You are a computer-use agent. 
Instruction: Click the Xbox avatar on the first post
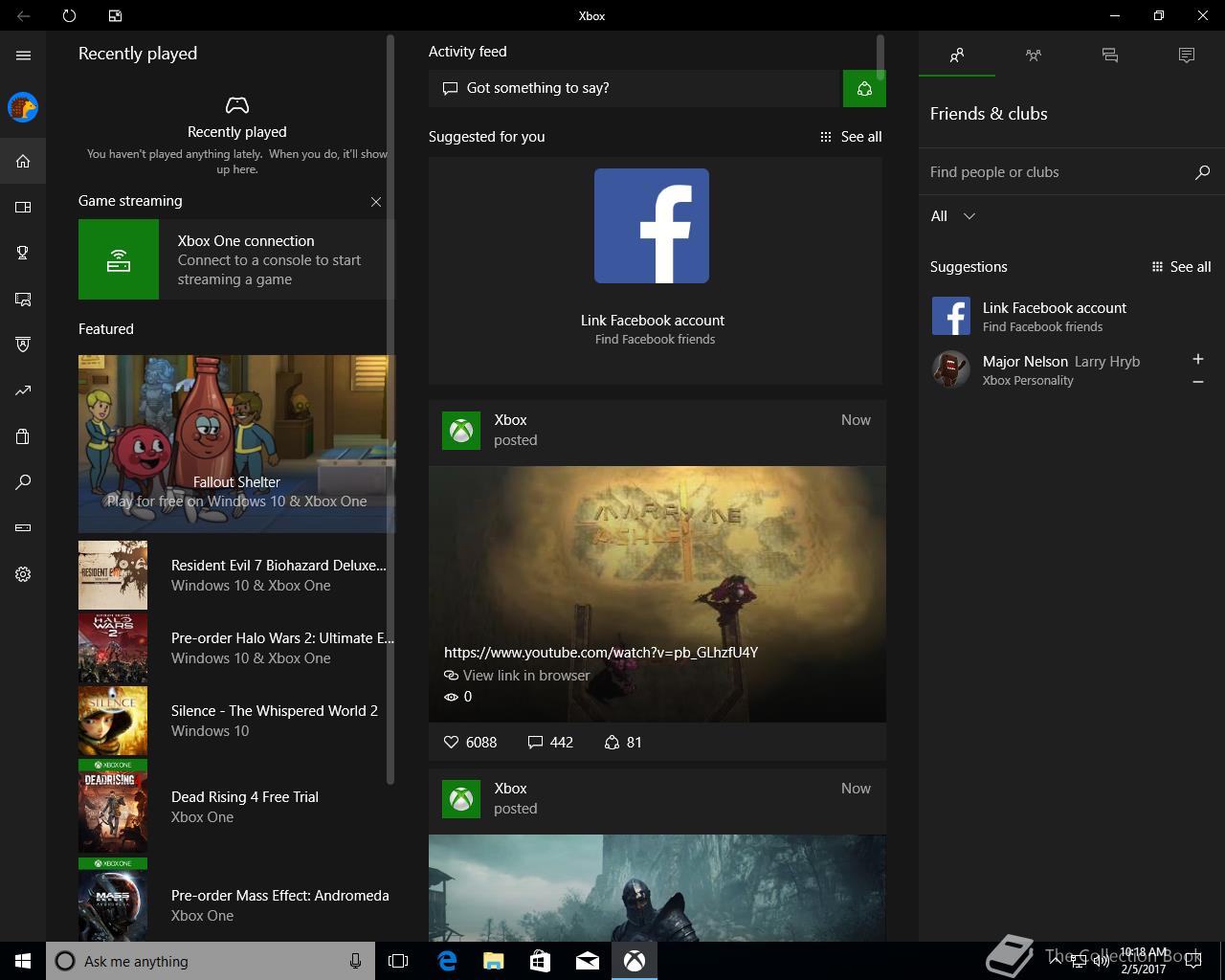point(461,431)
